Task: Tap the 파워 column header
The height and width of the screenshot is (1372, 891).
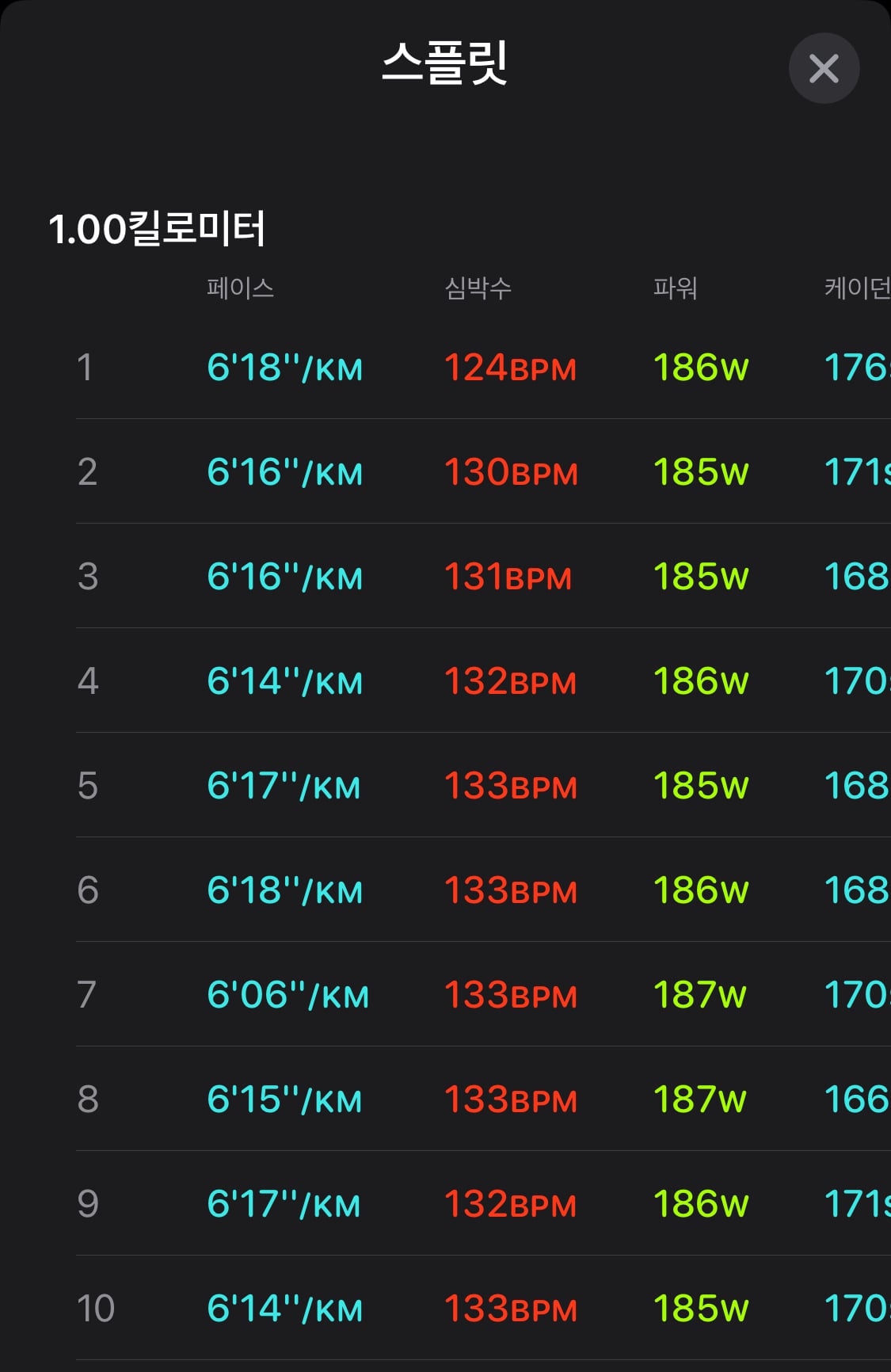Action: pyautogui.click(x=675, y=288)
